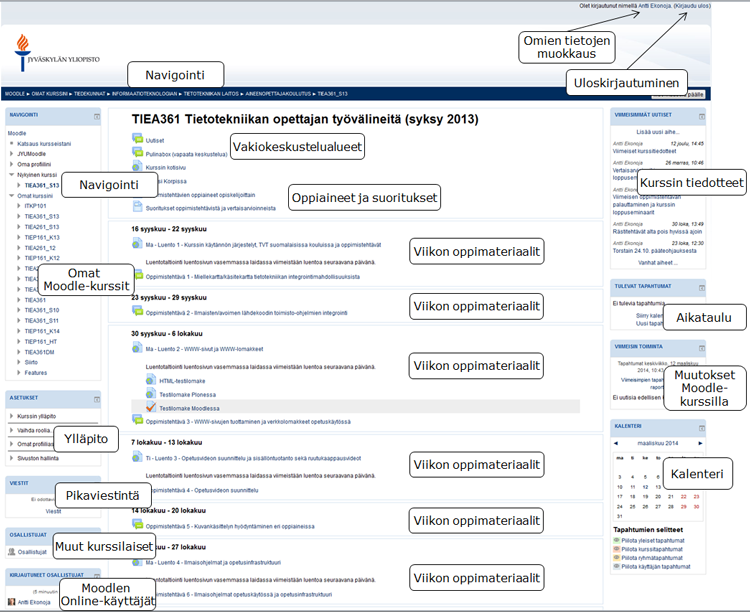Open the Features item in navigation tree

point(36,372)
